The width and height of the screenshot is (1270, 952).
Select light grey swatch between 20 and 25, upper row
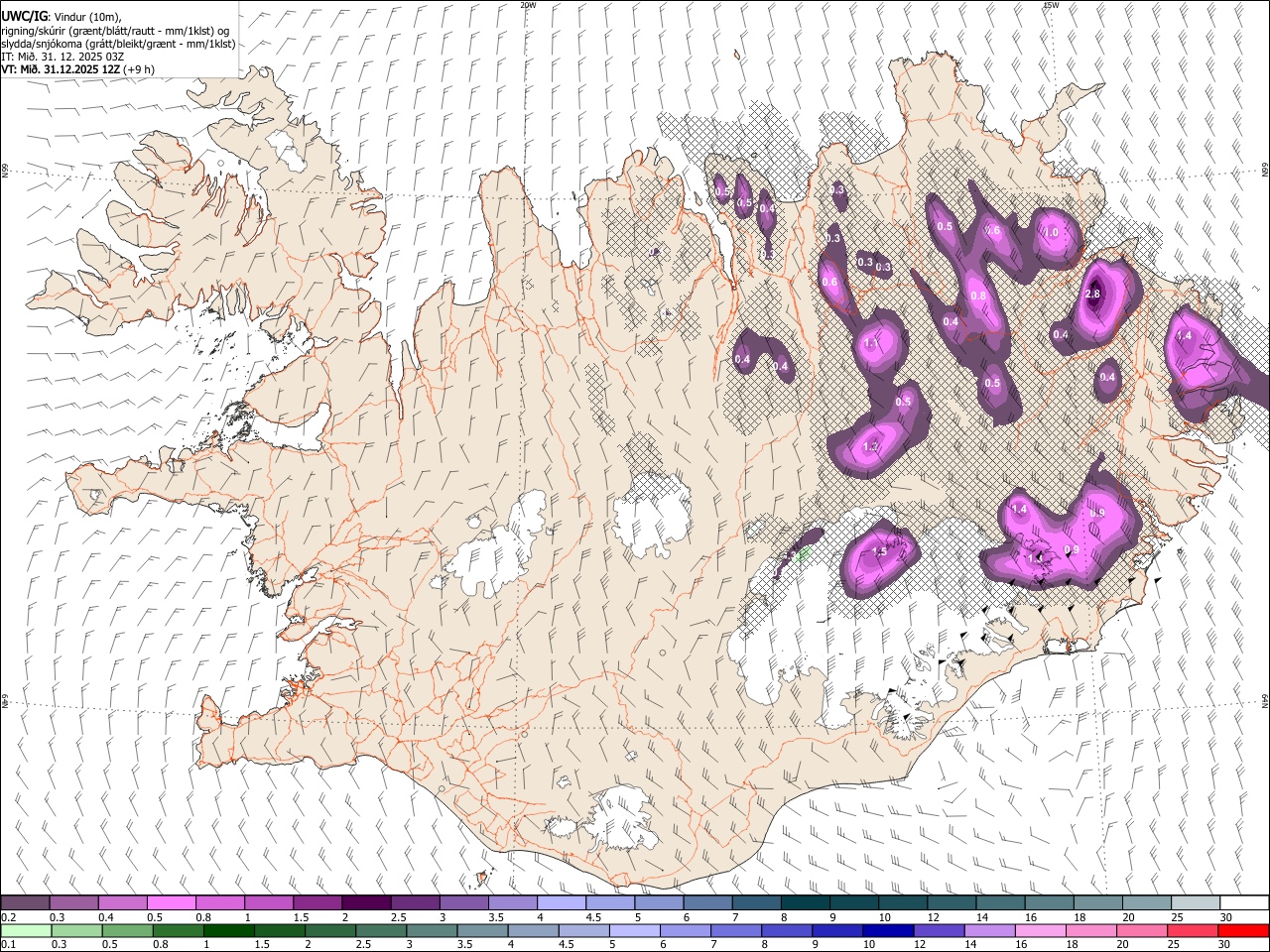[x=1148, y=903]
